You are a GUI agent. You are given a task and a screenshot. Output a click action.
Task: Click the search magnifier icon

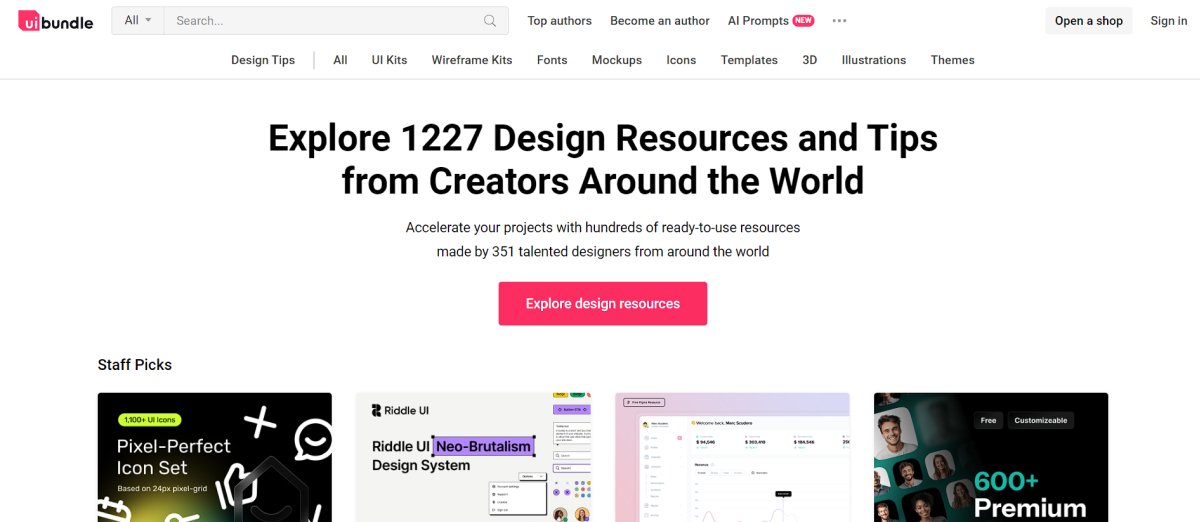coord(490,21)
